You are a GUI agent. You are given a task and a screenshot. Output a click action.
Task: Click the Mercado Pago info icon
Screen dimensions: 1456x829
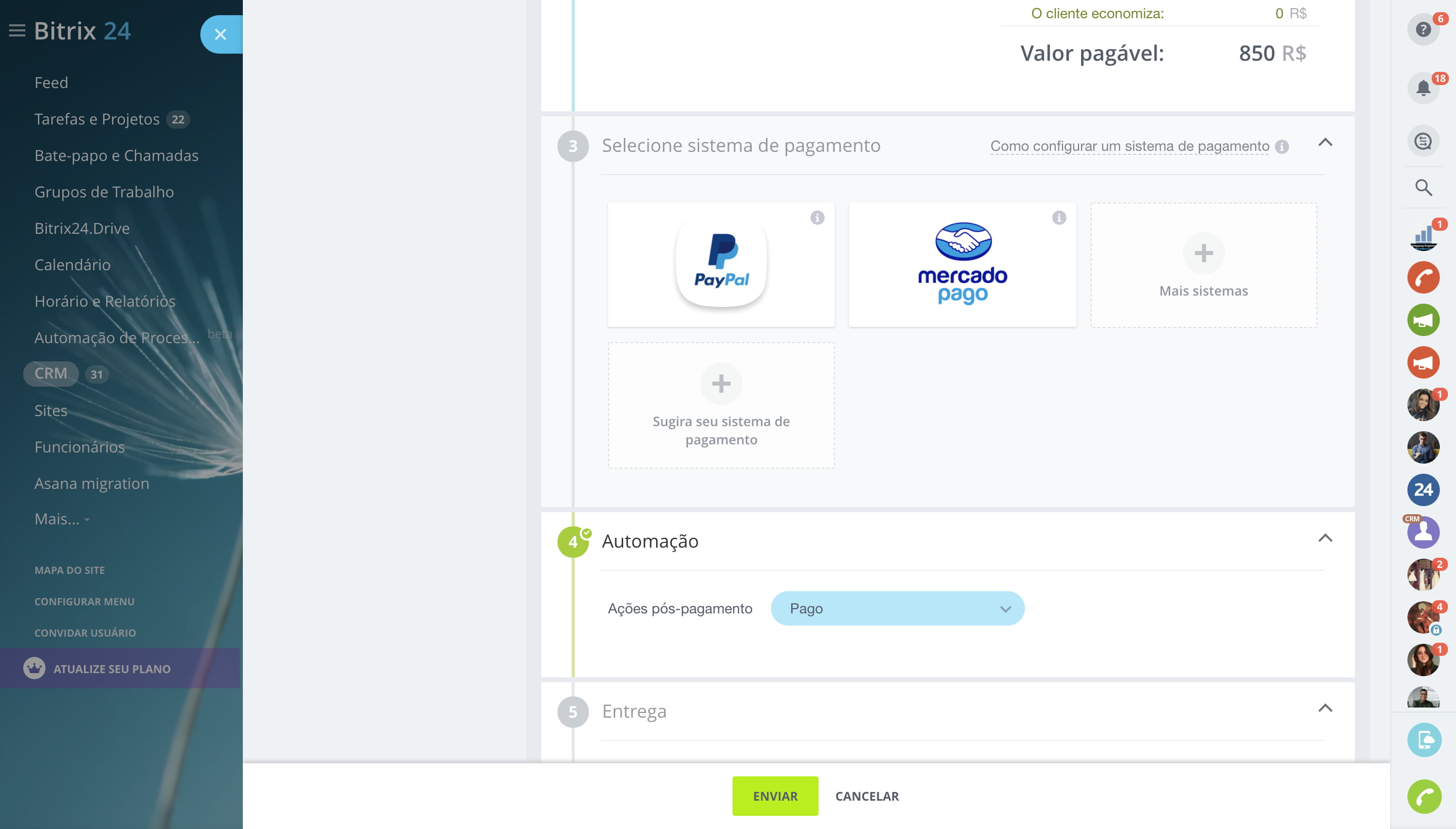point(1058,218)
